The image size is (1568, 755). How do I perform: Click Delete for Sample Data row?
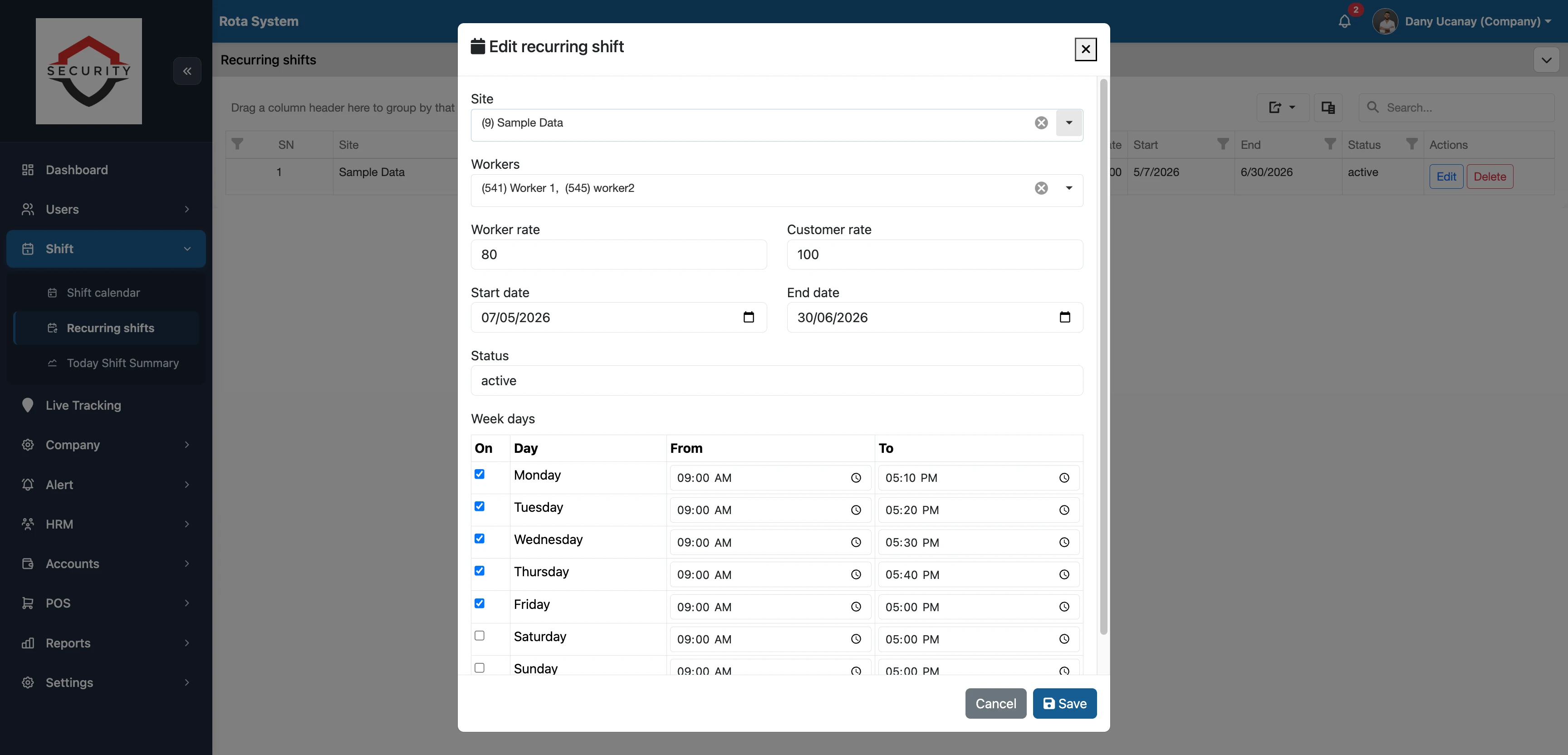[1490, 176]
